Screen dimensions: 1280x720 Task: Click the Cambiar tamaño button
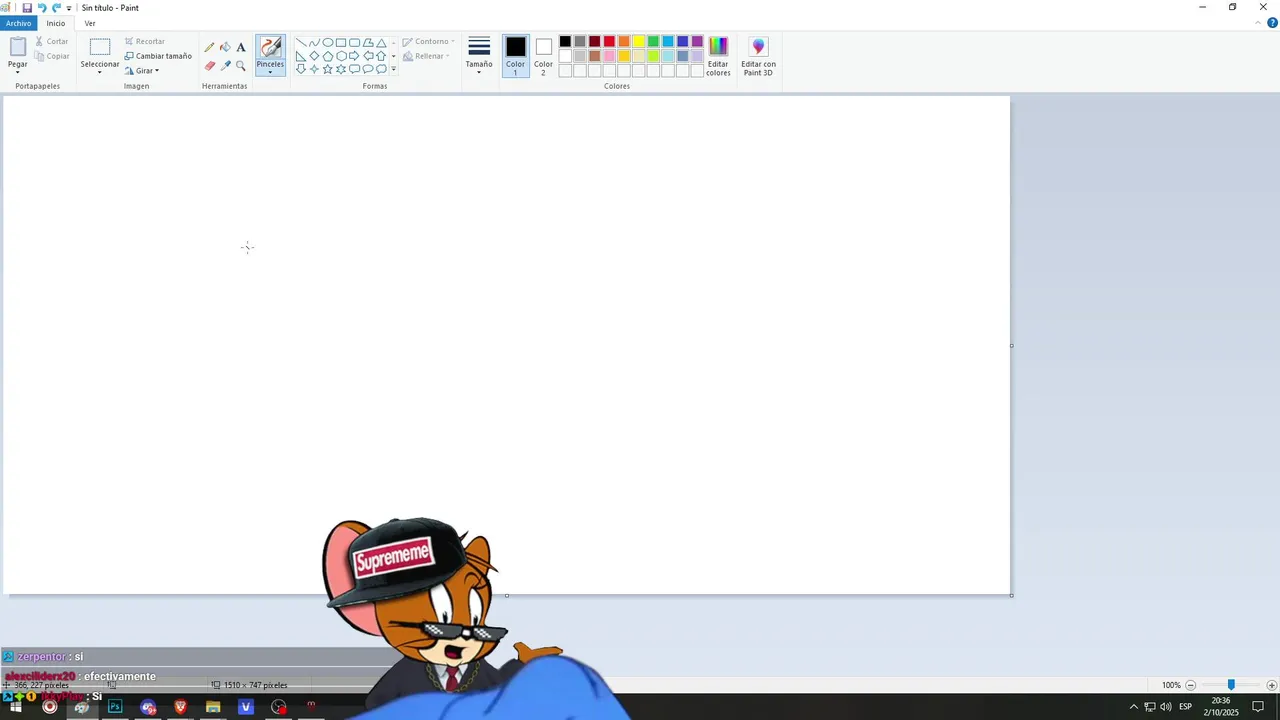tap(158, 56)
